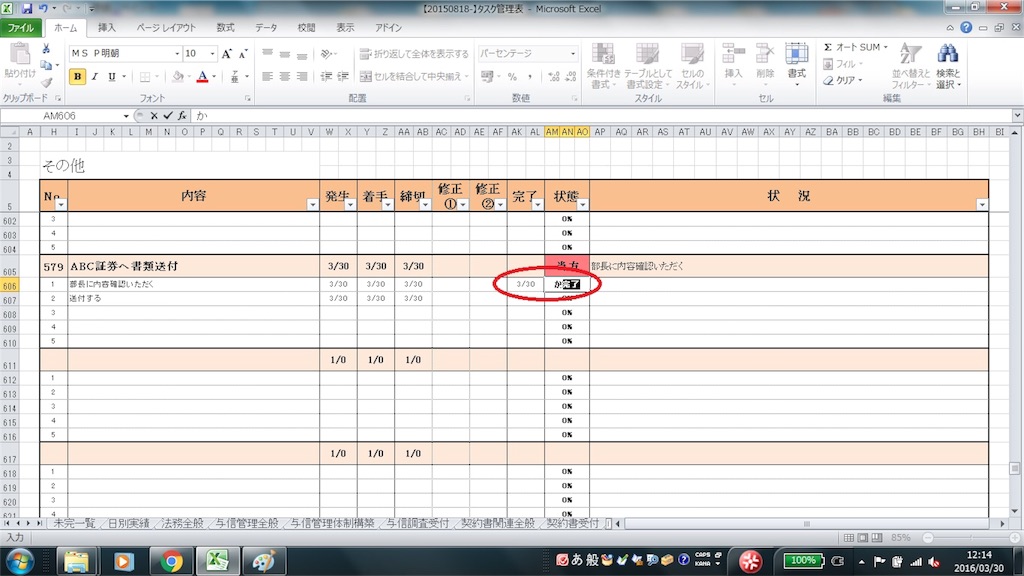Click the フィル fill button
Screen dimensions: 1024x576
[843, 64]
